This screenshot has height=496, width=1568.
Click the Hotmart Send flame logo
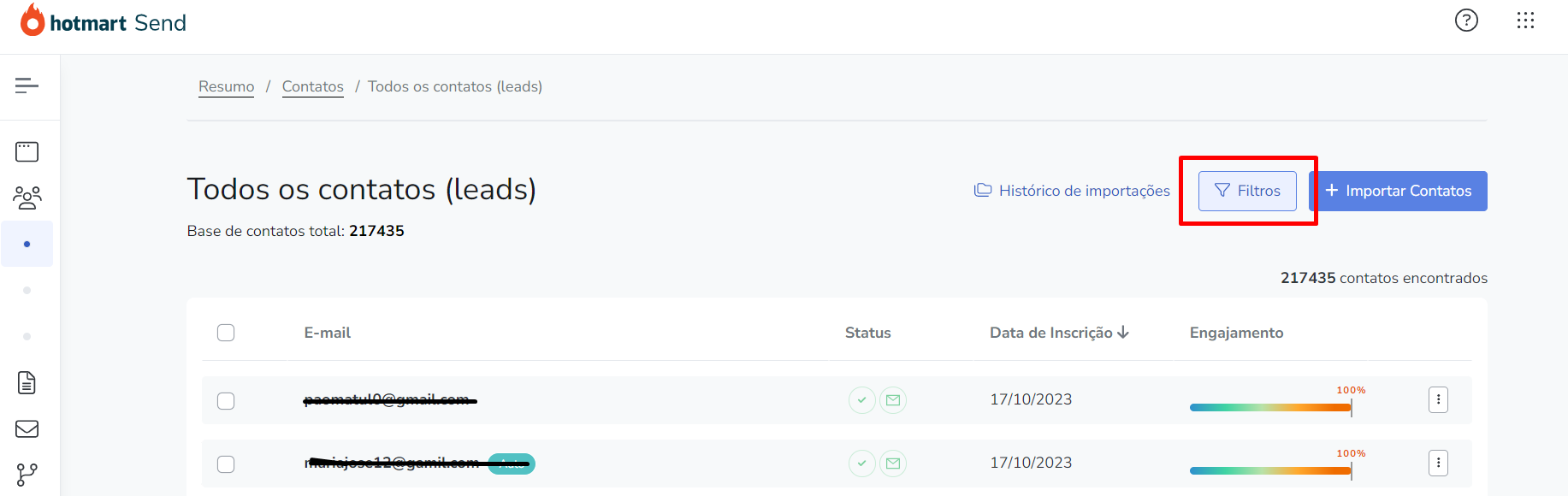(33, 21)
